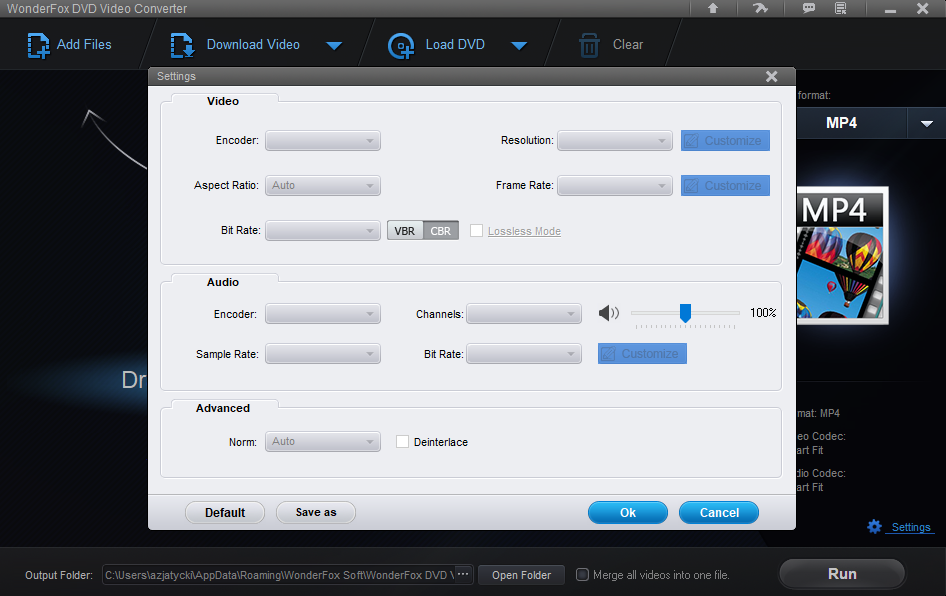
Task: Click the Default button
Action: 225,512
